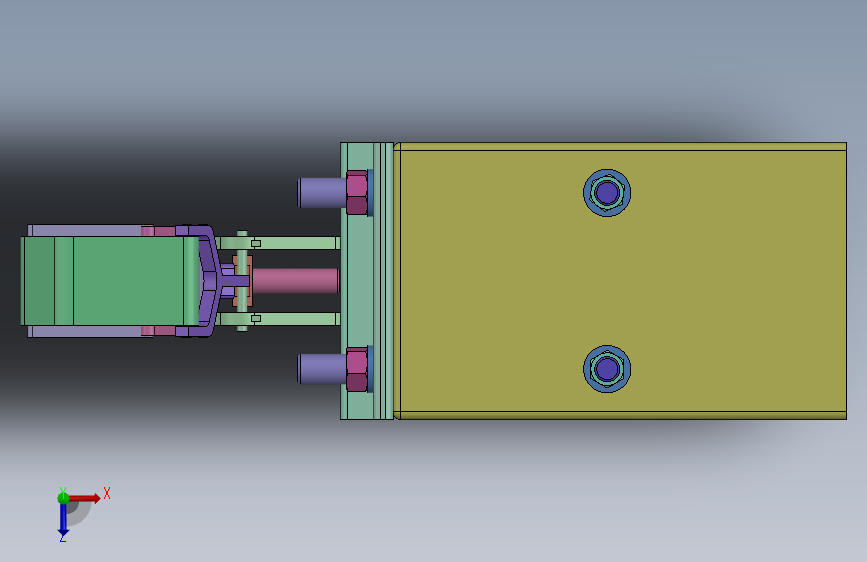This screenshot has height=562, width=867.
Task: Click the green Y axis origin dot
Action: pos(63,498)
